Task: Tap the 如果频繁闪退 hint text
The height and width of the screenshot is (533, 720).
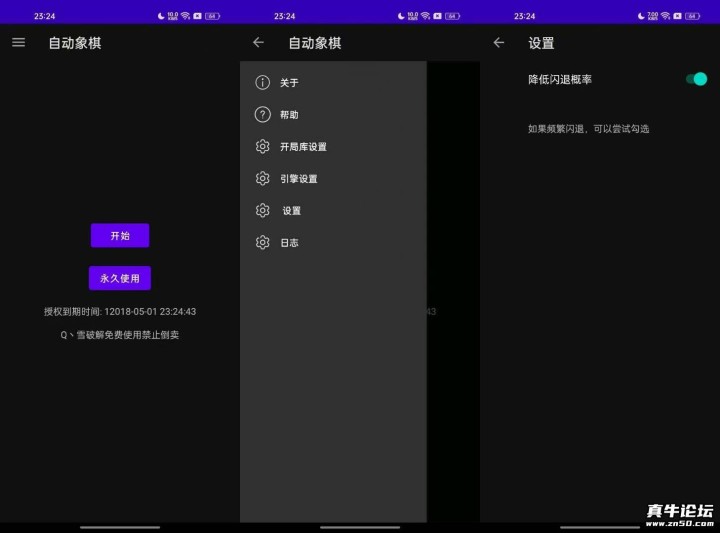Action: [588, 129]
